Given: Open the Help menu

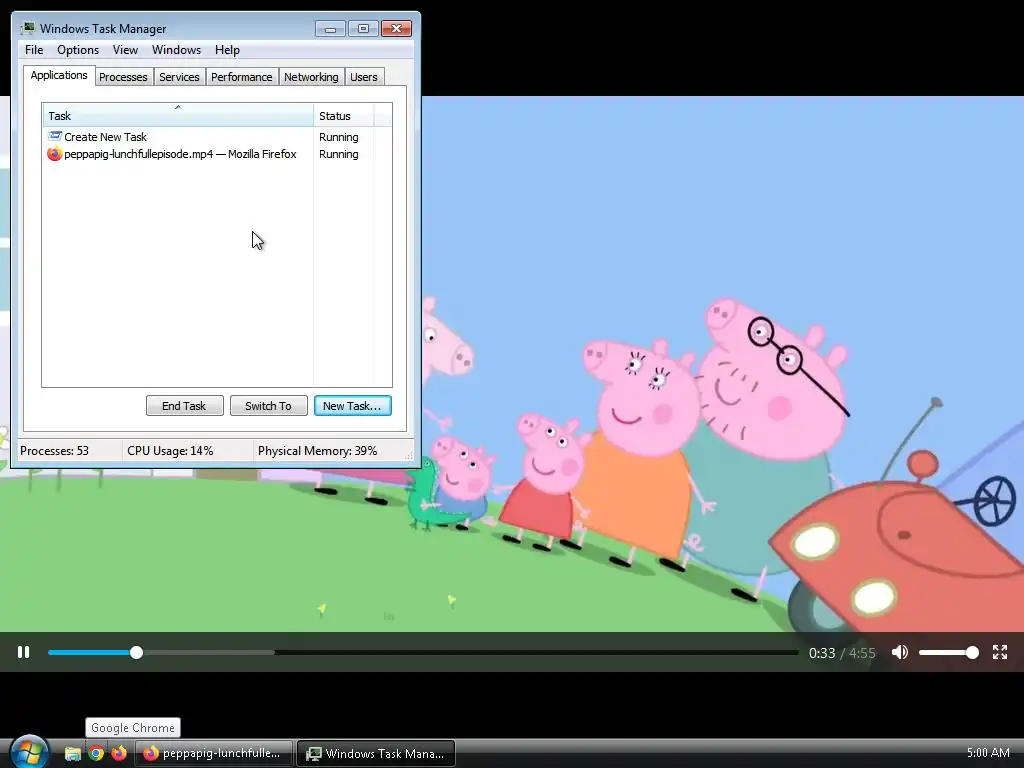Looking at the screenshot, I should point(227,50).
